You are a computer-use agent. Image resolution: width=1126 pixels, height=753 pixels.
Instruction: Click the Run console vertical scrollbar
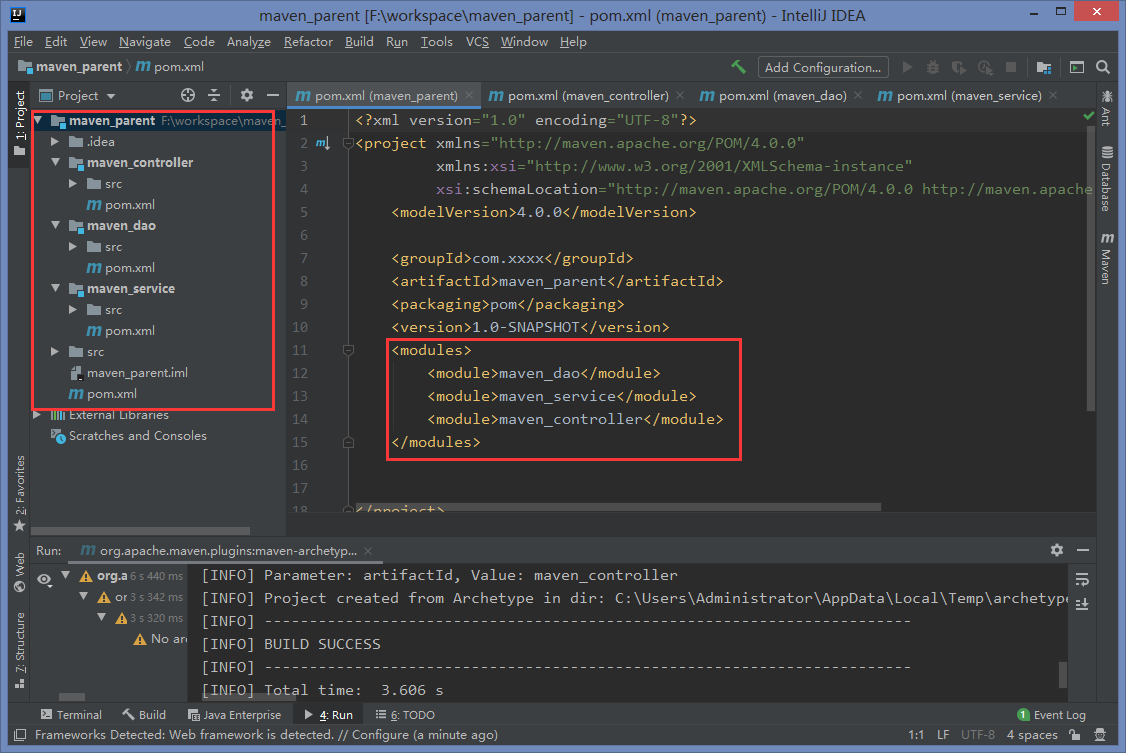pos(1063,674)
